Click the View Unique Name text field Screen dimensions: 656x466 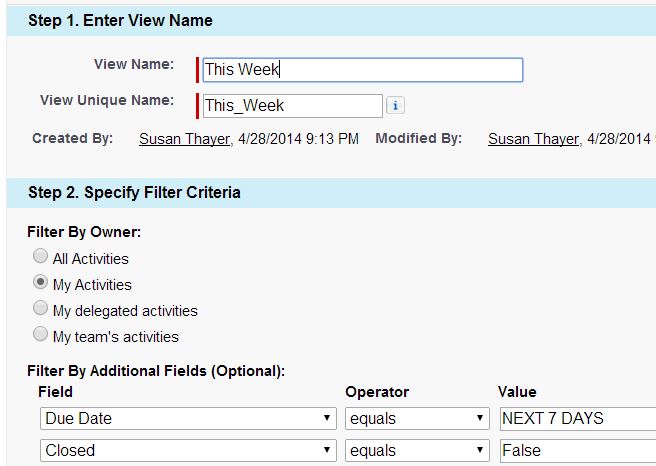tap(292, 105)
